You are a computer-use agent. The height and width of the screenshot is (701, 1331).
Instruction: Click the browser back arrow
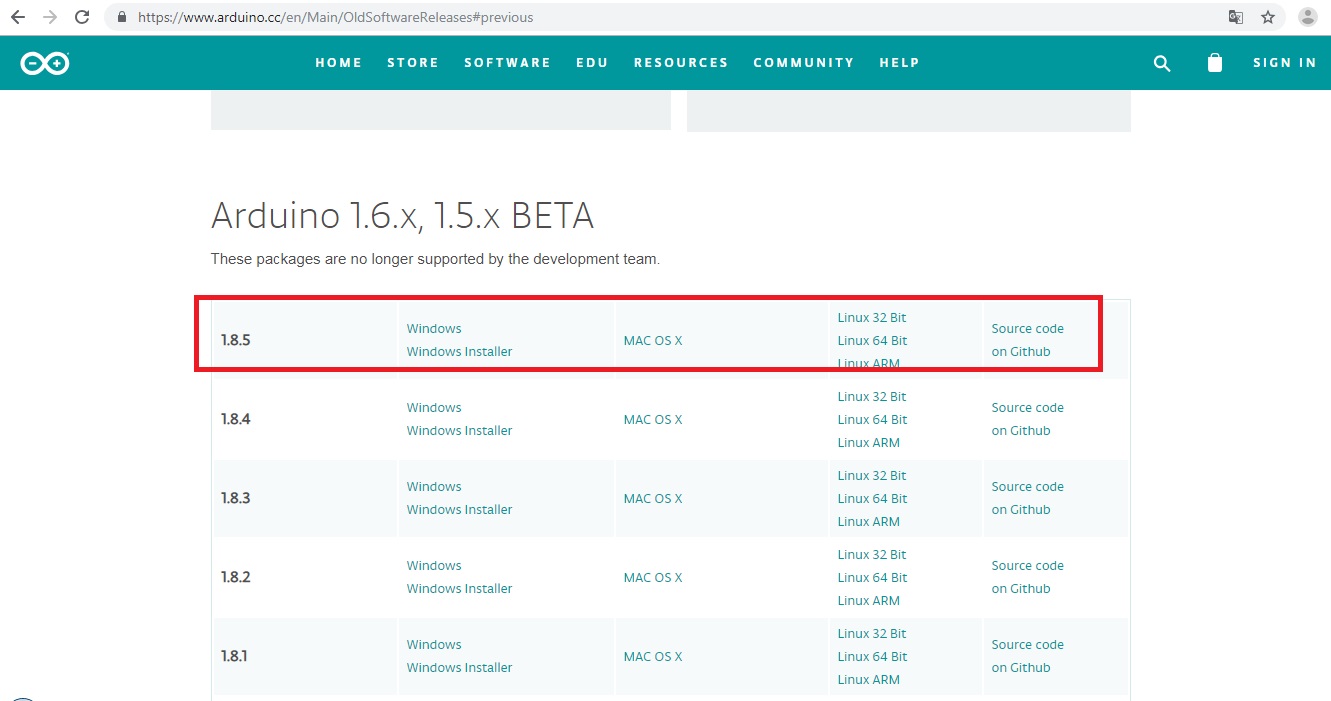(18, 17)
